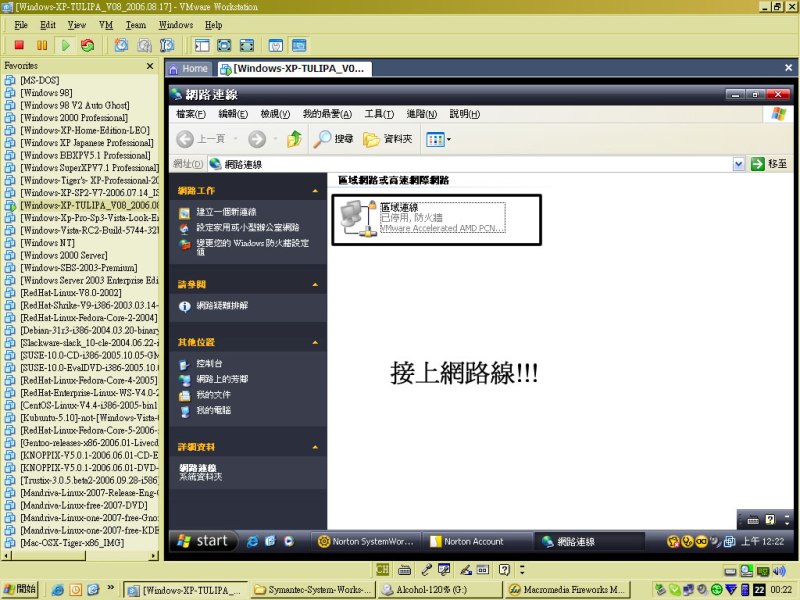Switch to the Home tab
The width and height of the screenshot is (800, 600).
pyautogui.click(x=188, y=69)
